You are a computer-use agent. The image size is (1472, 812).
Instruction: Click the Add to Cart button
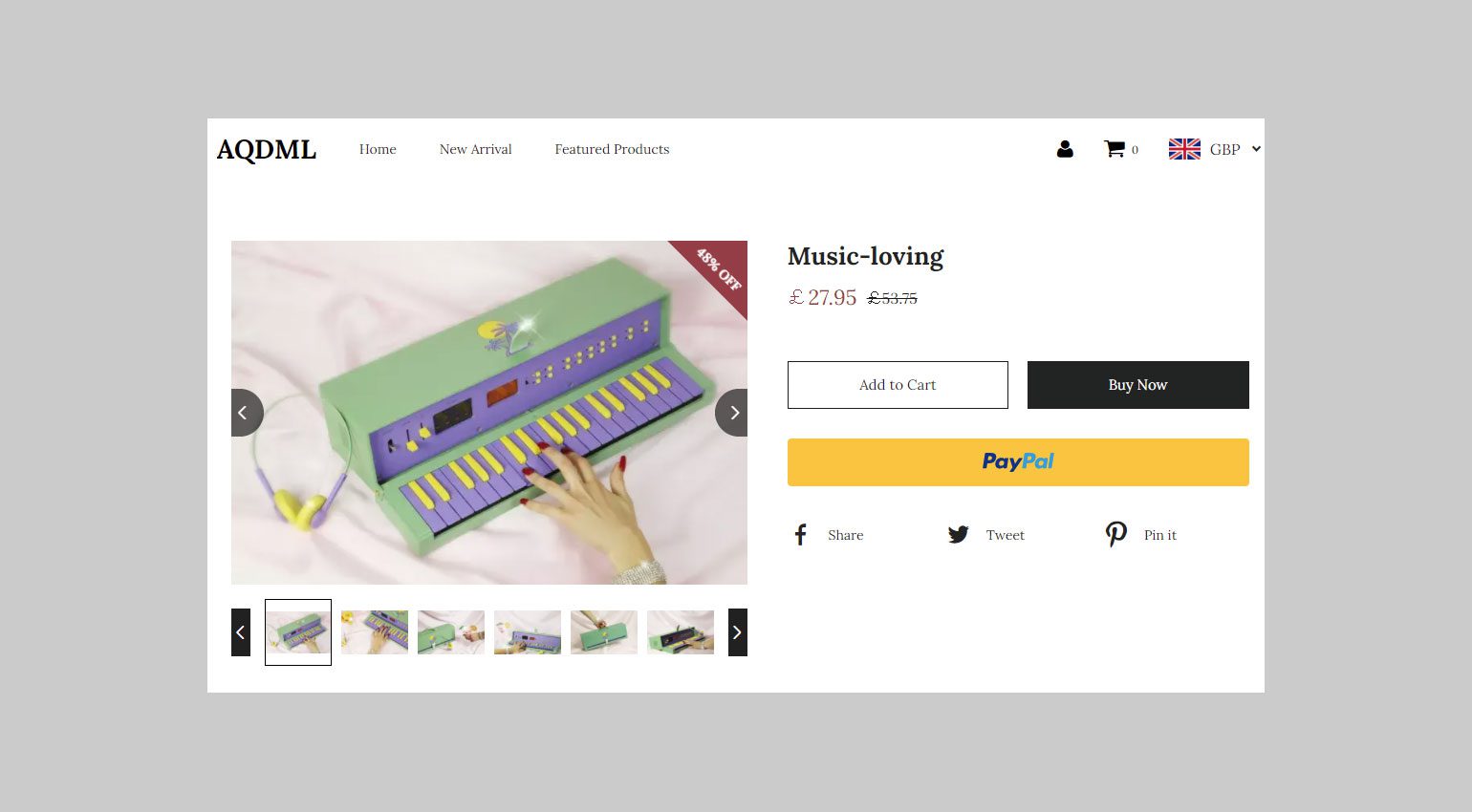(898, 385)
